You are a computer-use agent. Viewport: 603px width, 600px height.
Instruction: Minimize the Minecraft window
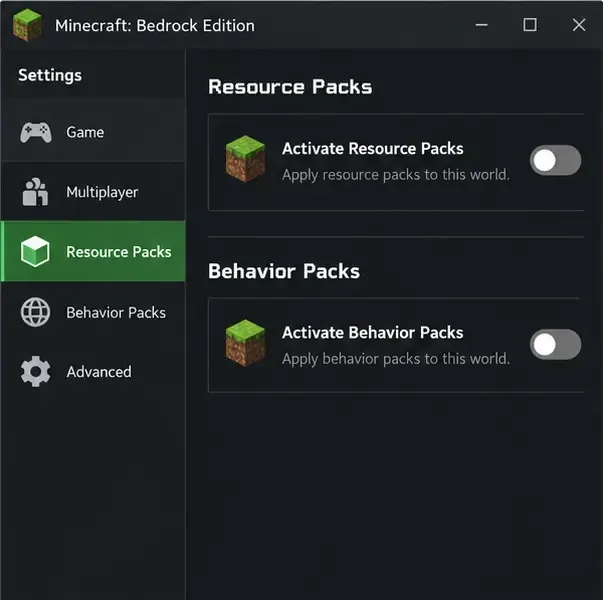pos(481,25)
